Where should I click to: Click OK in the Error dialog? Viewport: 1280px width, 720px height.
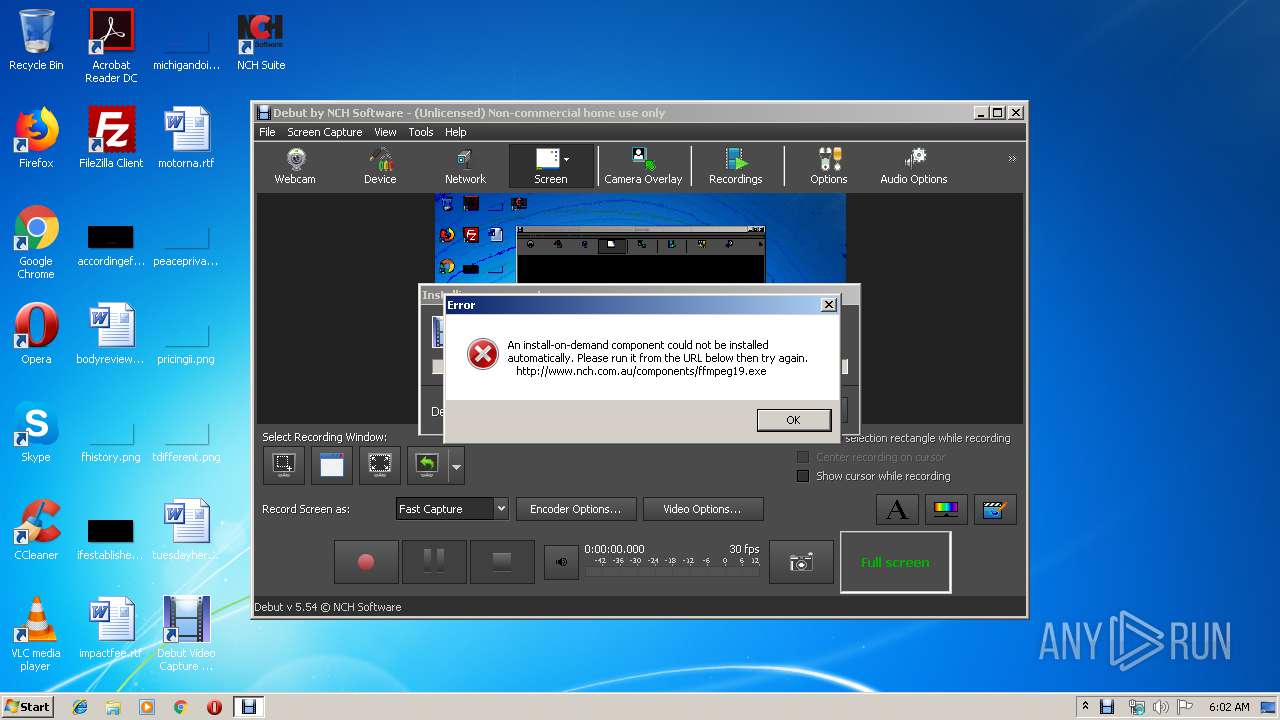click(793, 420)
